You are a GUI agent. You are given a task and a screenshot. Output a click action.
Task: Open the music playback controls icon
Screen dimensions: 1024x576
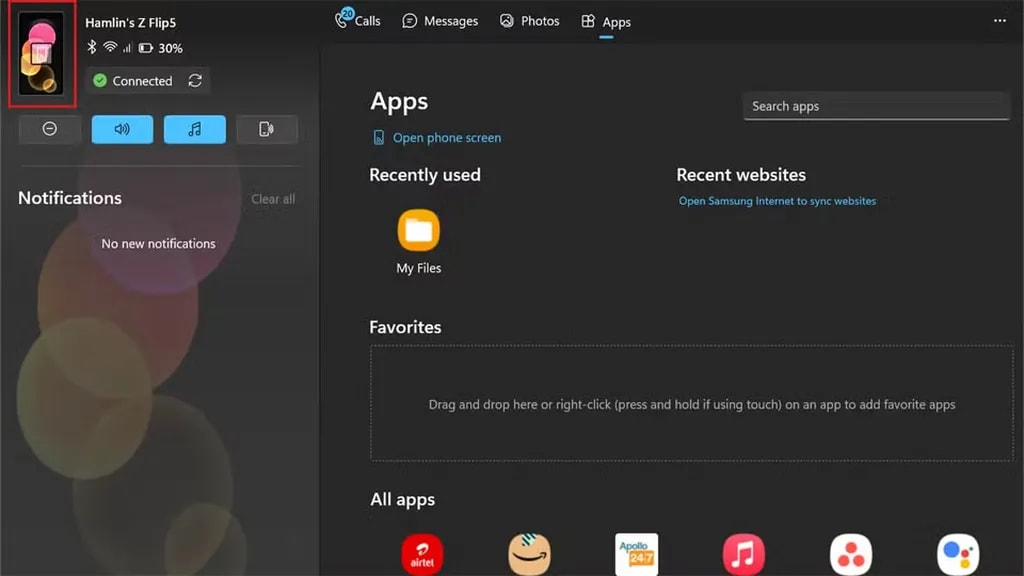(194, 129)
